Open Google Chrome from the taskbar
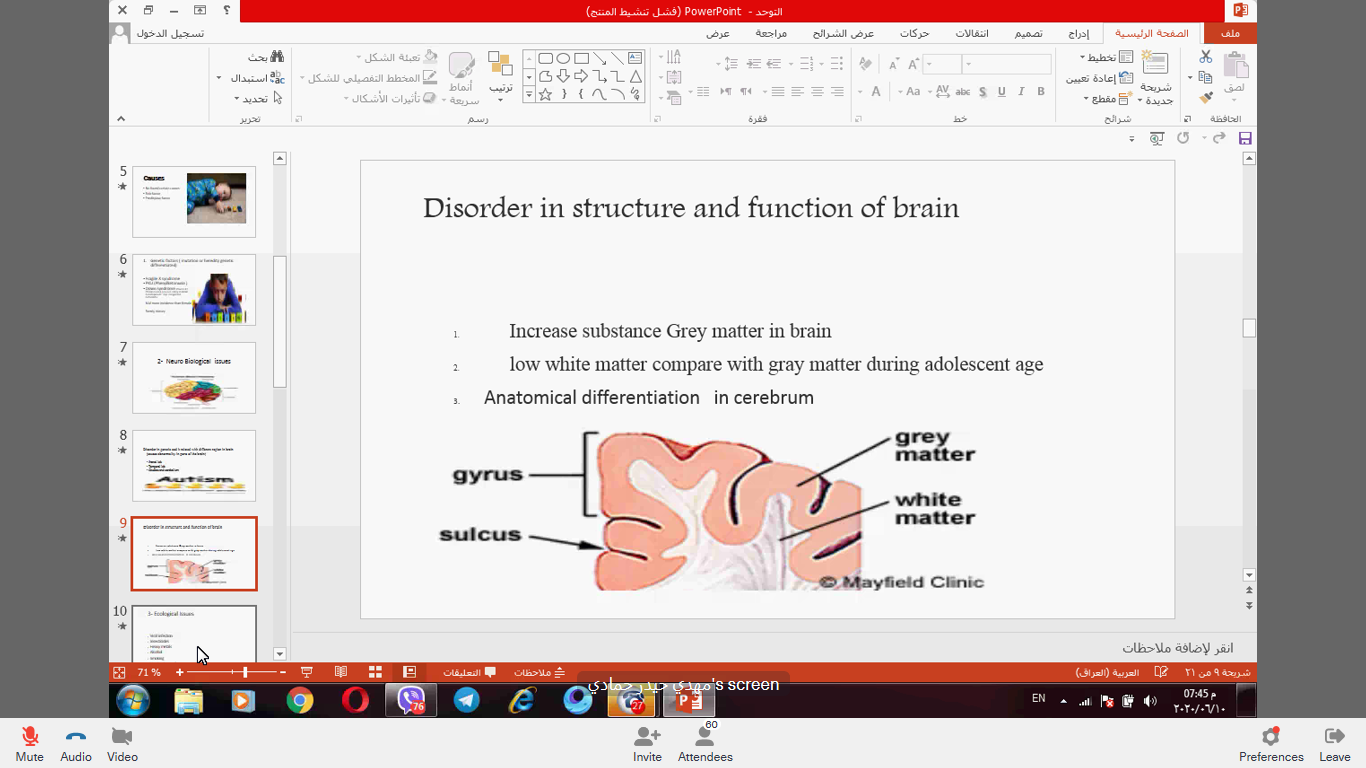Screen dimensions: 1366x768 [x=299, y=701]
